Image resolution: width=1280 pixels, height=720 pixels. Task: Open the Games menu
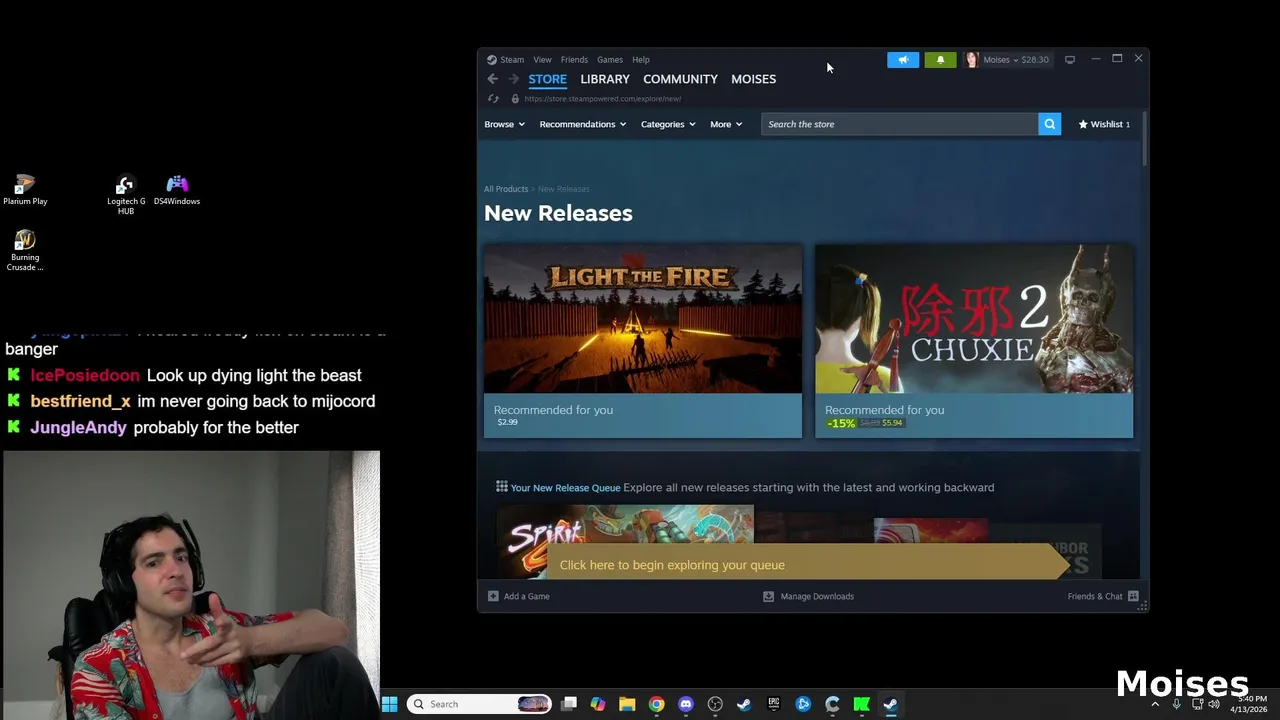[x=610, y=60]
